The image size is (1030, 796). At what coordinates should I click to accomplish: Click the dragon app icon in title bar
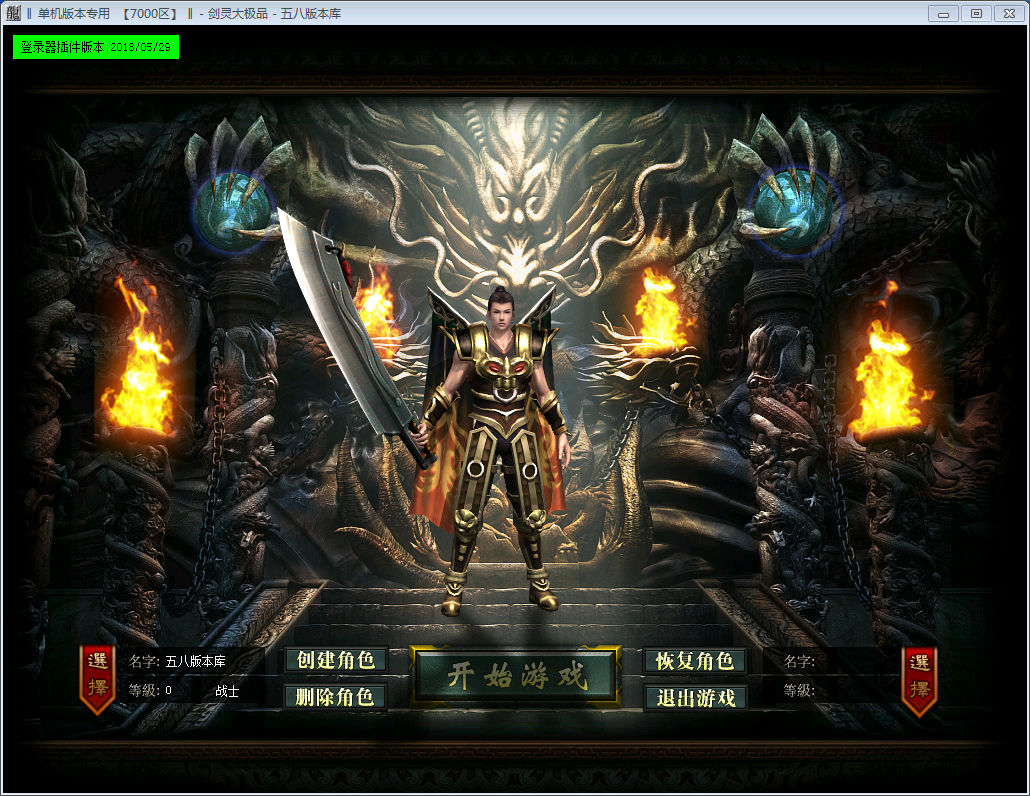pyautogui.click(x=13, y=12)
